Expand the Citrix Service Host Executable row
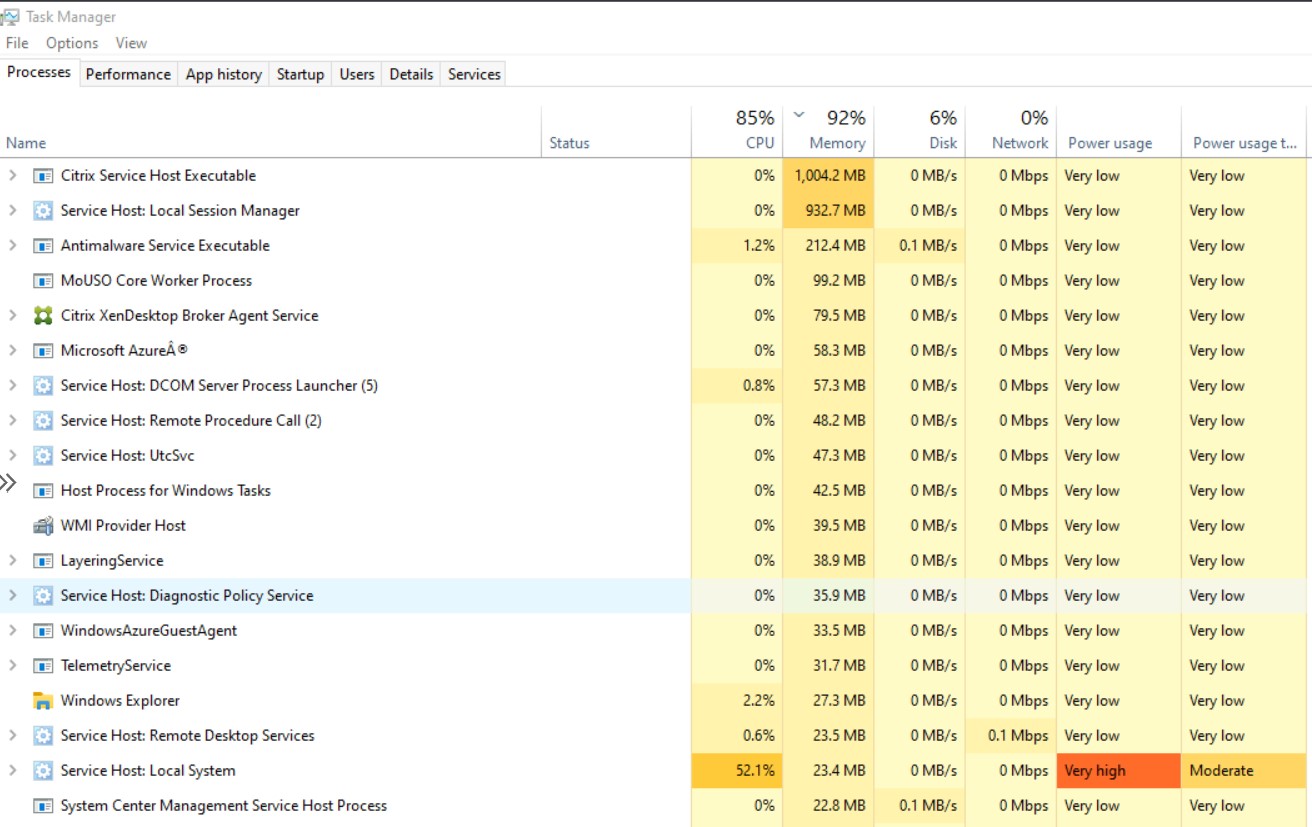1312x827 pixels. coord(13,176)
